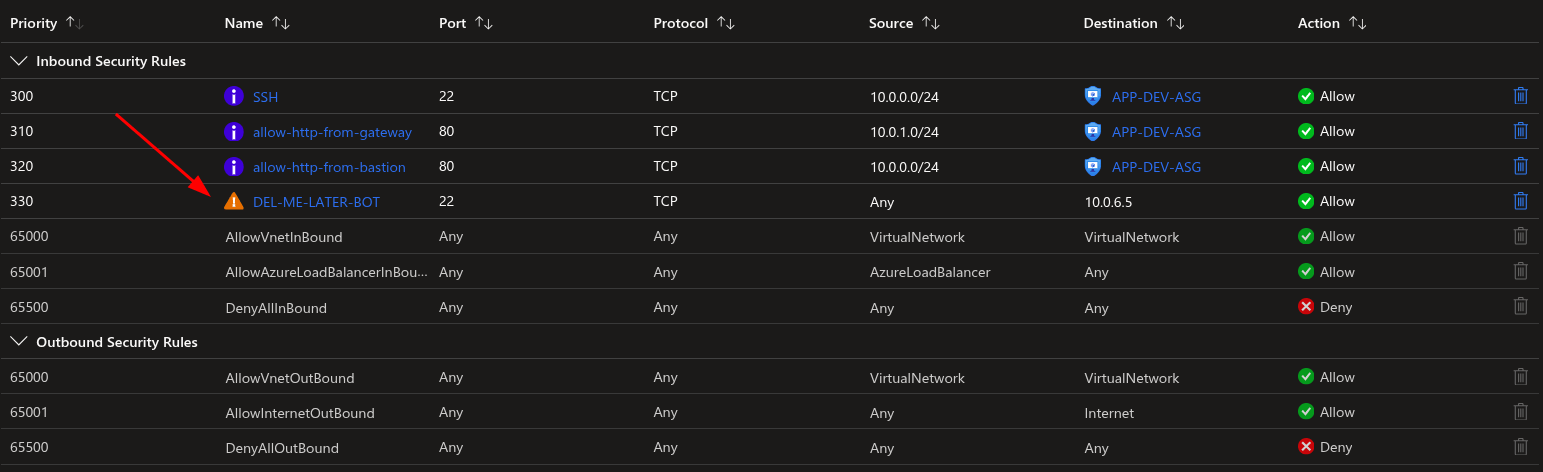The width and height of the screenshot is (1543, 472).
Task: Select the DenyAllInBound rule row
Action: coord(276,307)
